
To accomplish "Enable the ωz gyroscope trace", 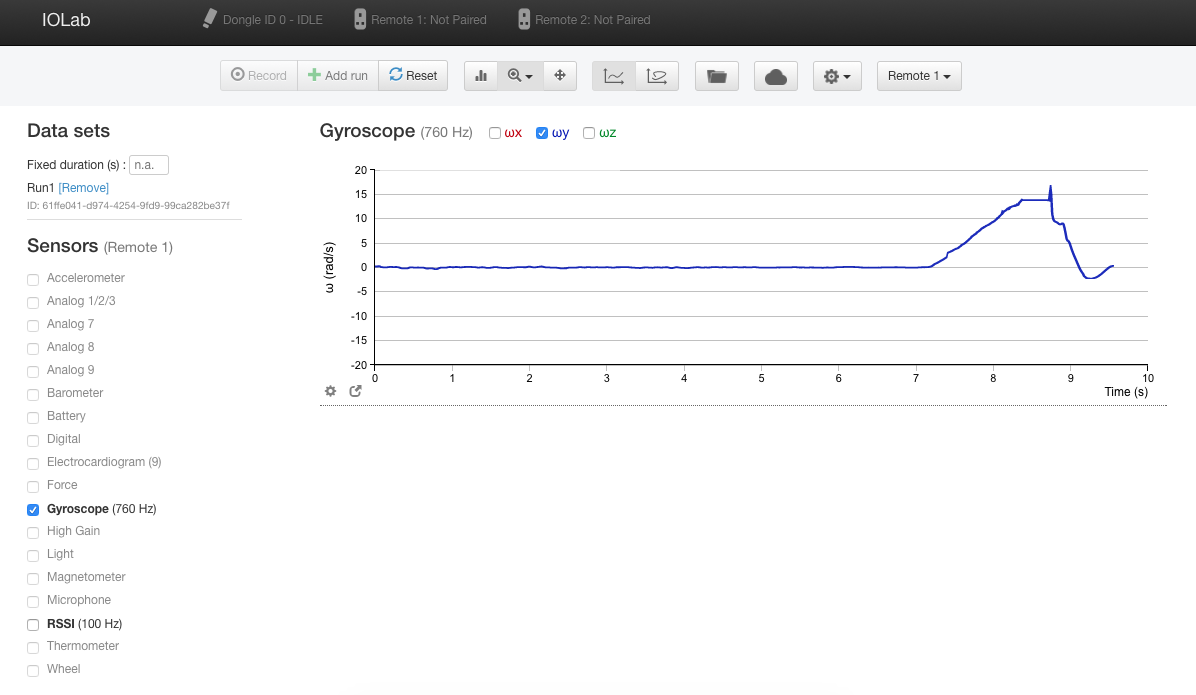I will (x=589, y=133).
